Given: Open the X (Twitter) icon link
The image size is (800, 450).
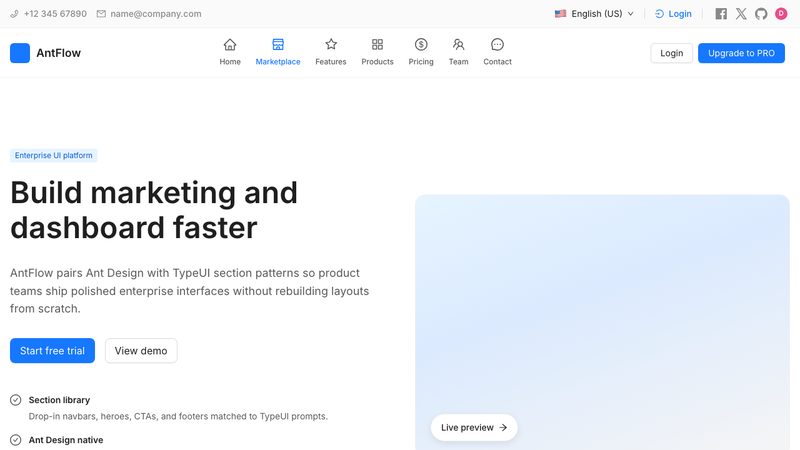Looking at the screenshot, I should 741,14.
